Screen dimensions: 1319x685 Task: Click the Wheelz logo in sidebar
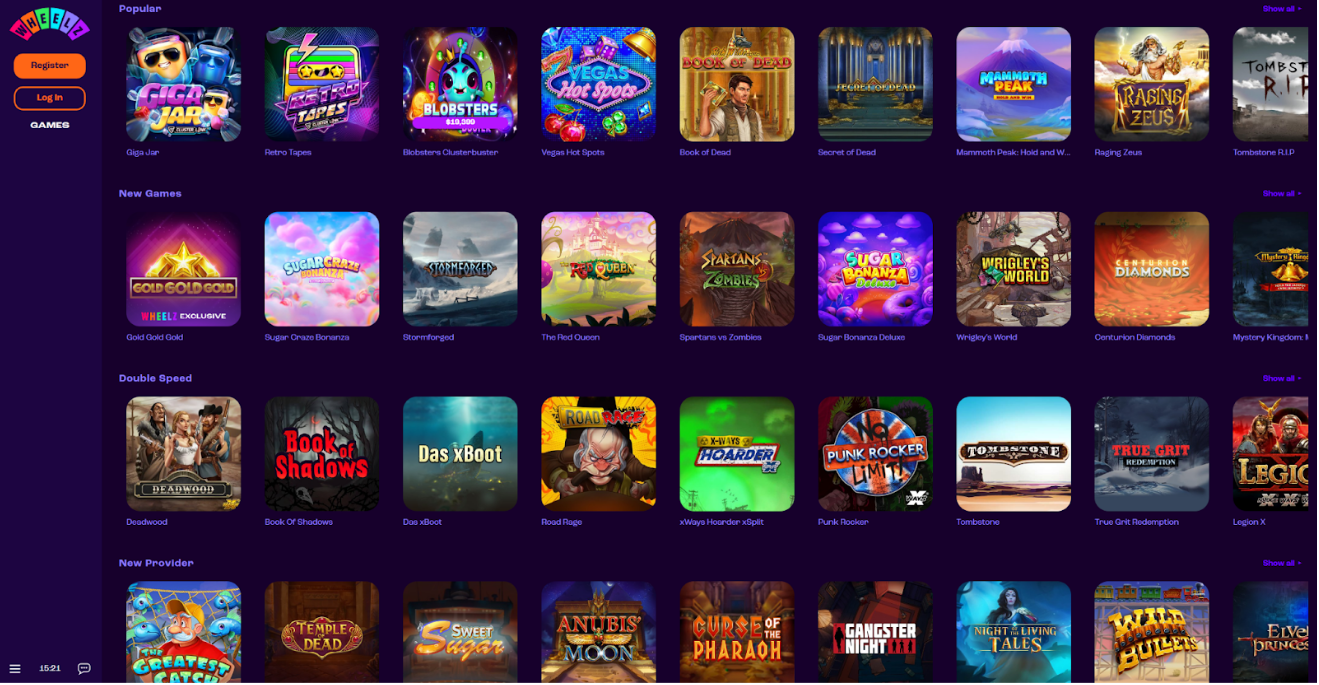tap(50, 24)
